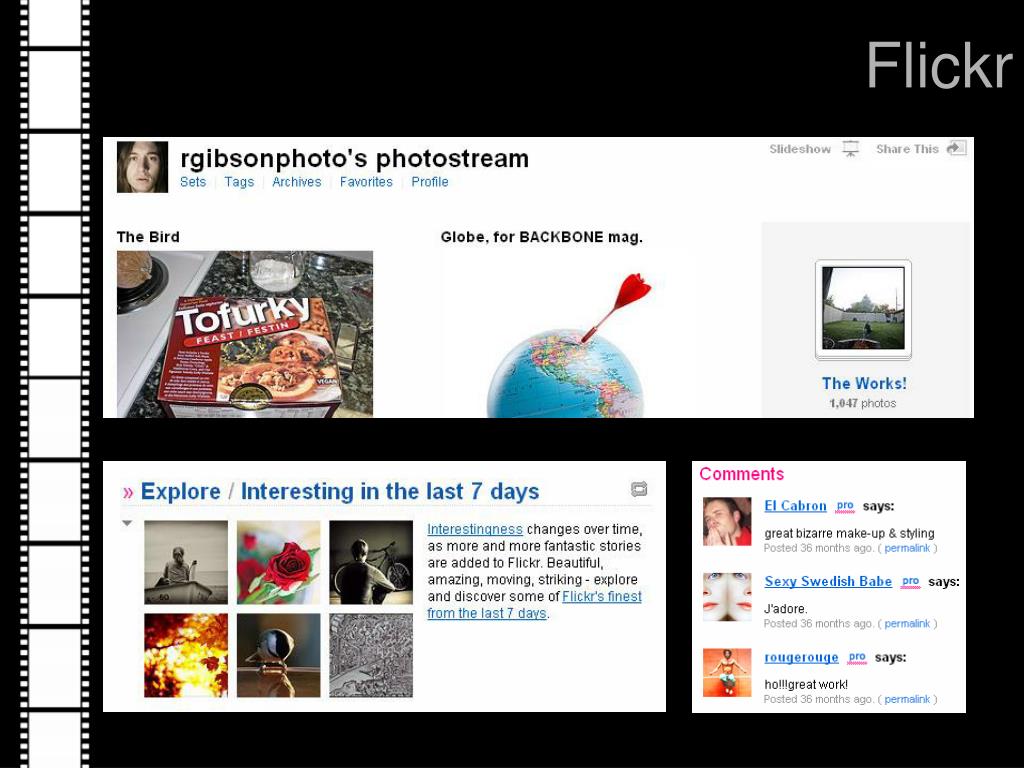Open the Sets tab

point(193,182)
